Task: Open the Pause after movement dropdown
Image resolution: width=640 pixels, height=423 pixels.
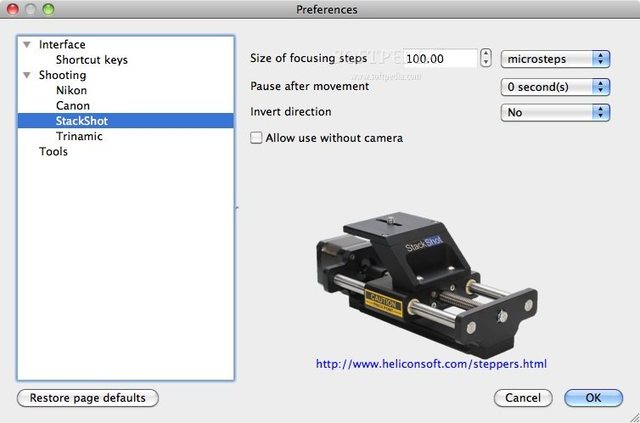Action: 555,86
